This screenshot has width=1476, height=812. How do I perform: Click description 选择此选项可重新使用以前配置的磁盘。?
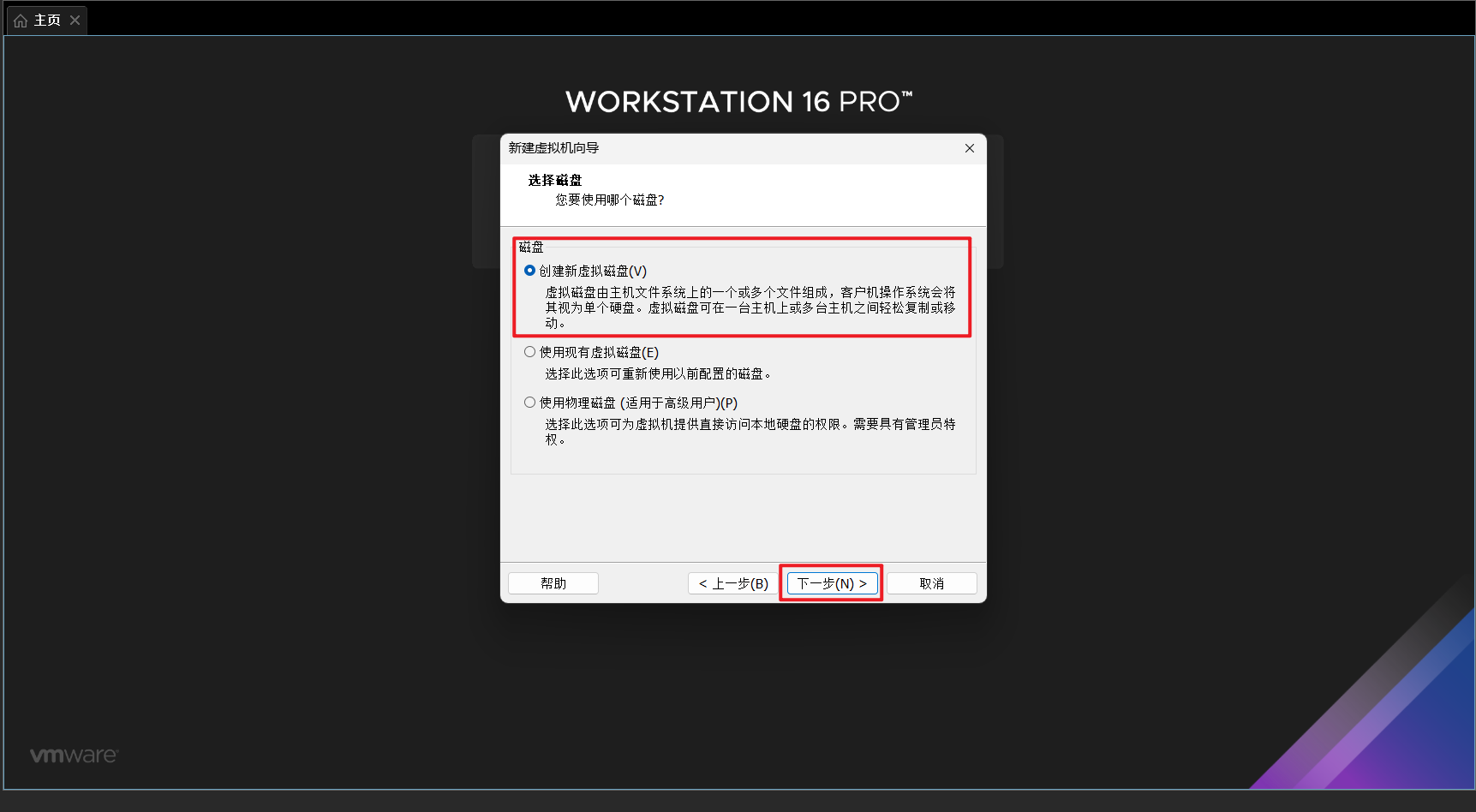(x=660, y=373)
